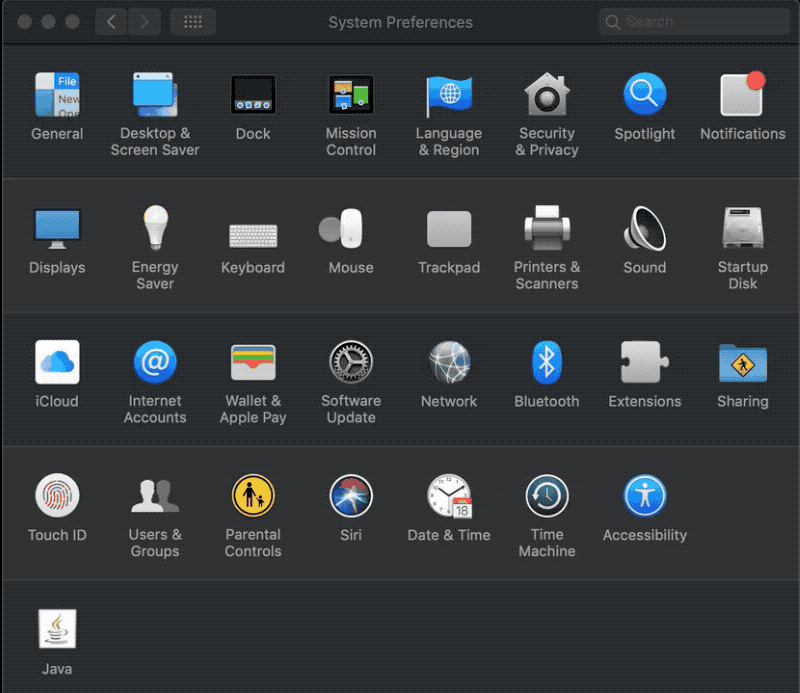The height and width of the screenshot is (693, 800).
Task: Open Energy Saver preferences
Action: click(155, 228)
